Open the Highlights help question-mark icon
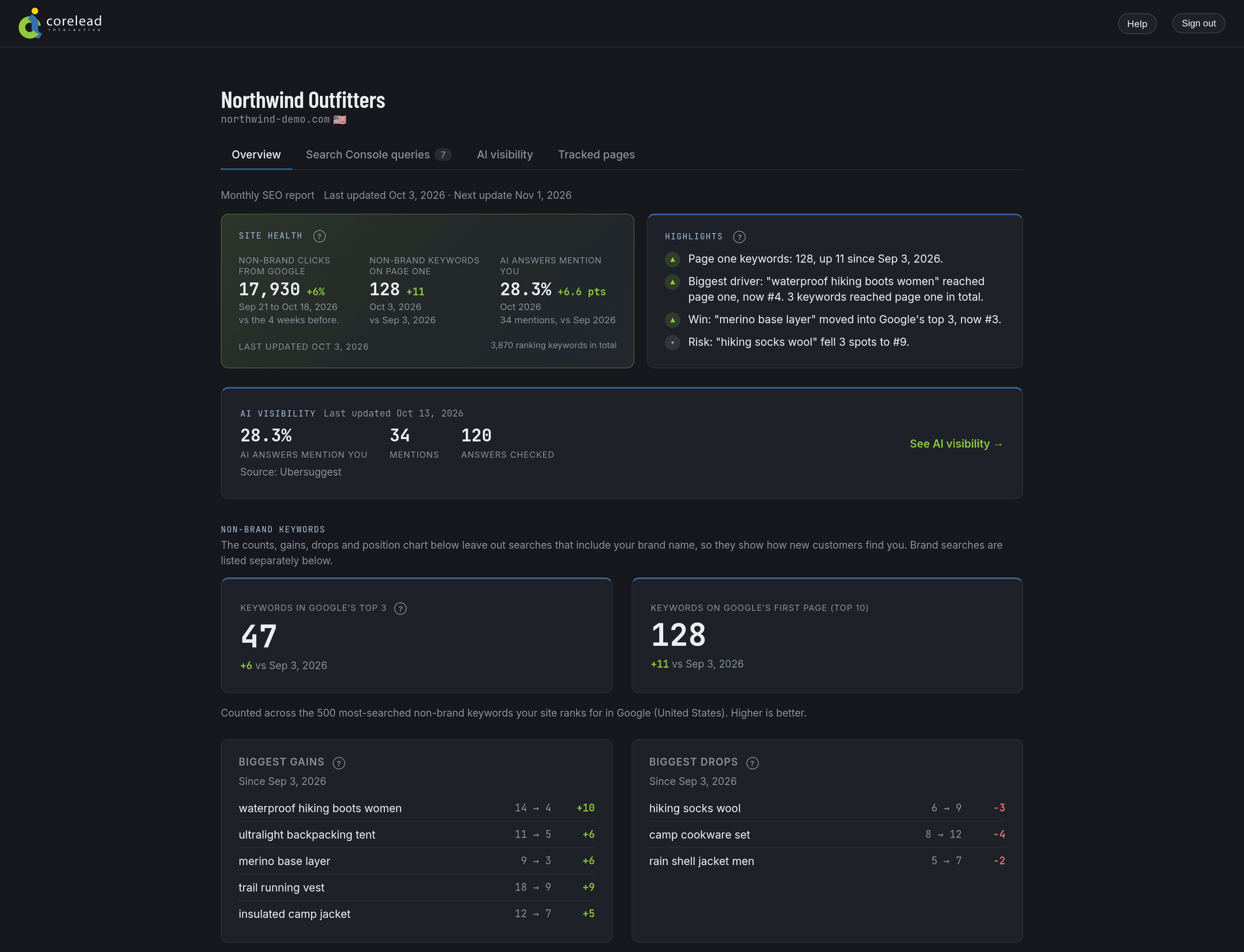The image size is (1244, 952). pos(739,237)
